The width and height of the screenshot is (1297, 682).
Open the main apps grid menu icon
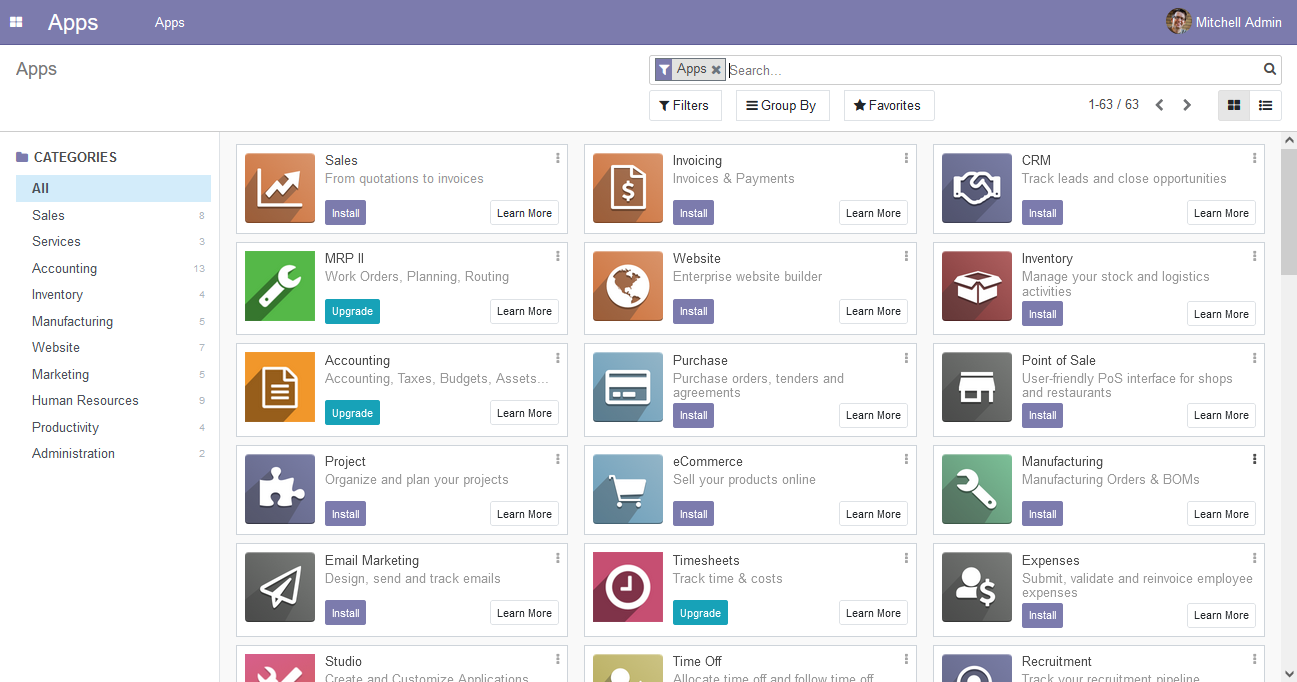coord(16,22)
